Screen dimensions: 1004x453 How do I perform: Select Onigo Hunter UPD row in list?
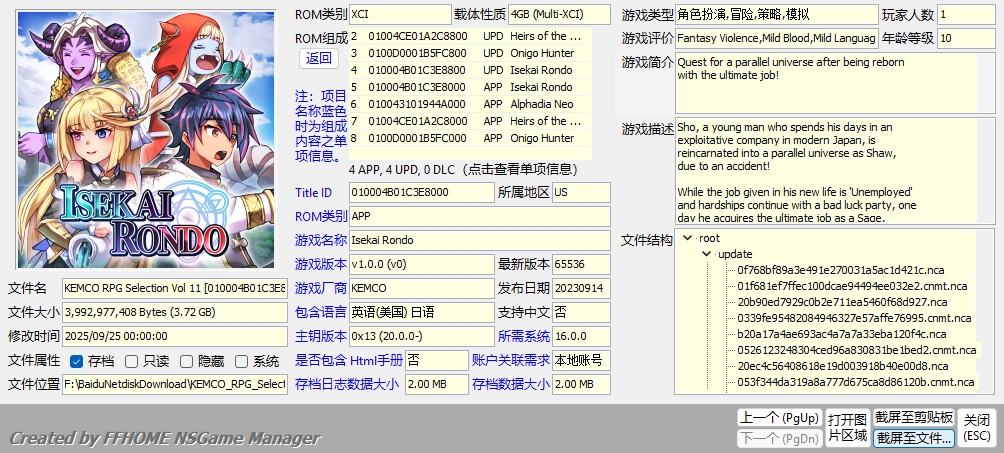[x=470, y=53]
